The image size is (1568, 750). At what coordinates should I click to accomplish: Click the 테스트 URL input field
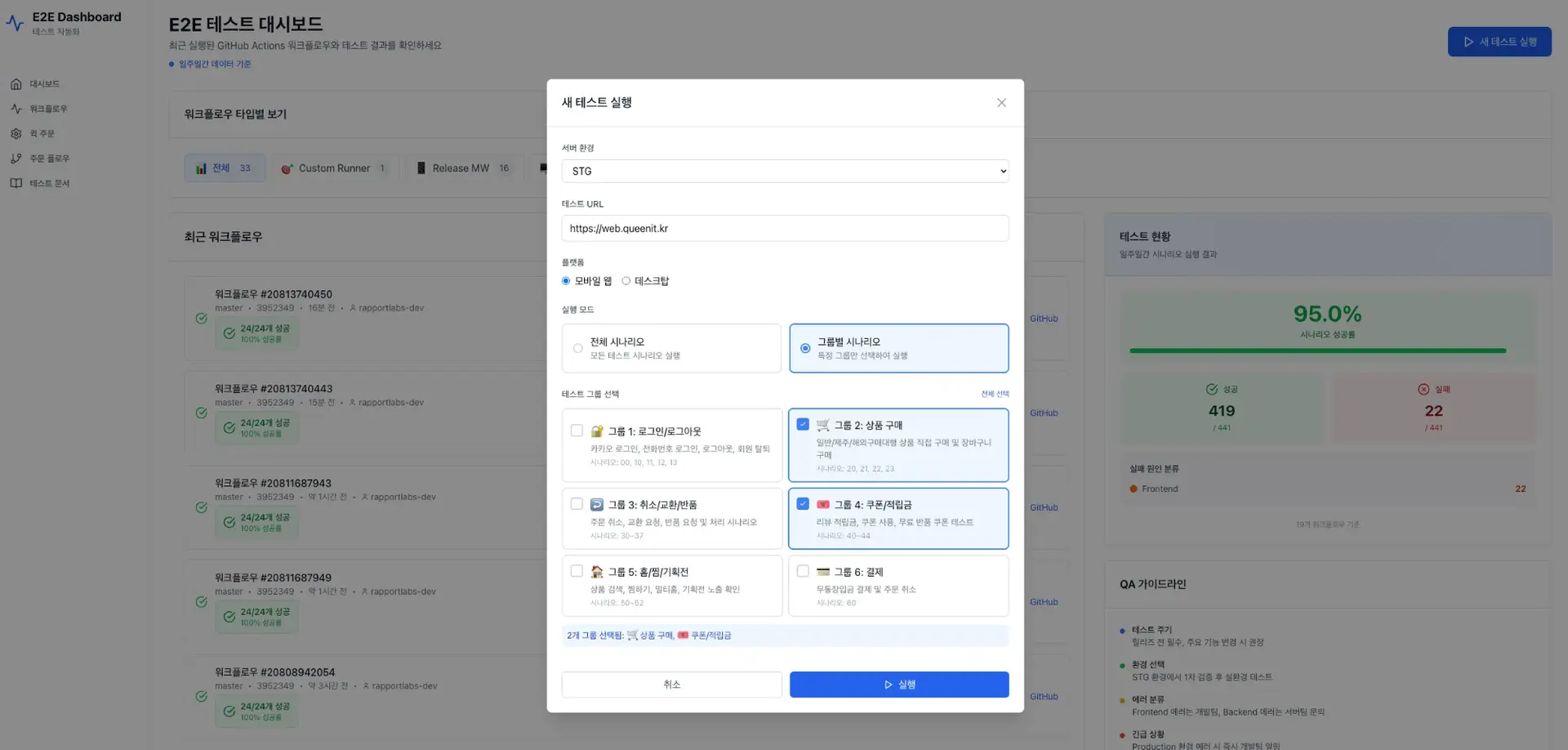click(x=784, y=229)
